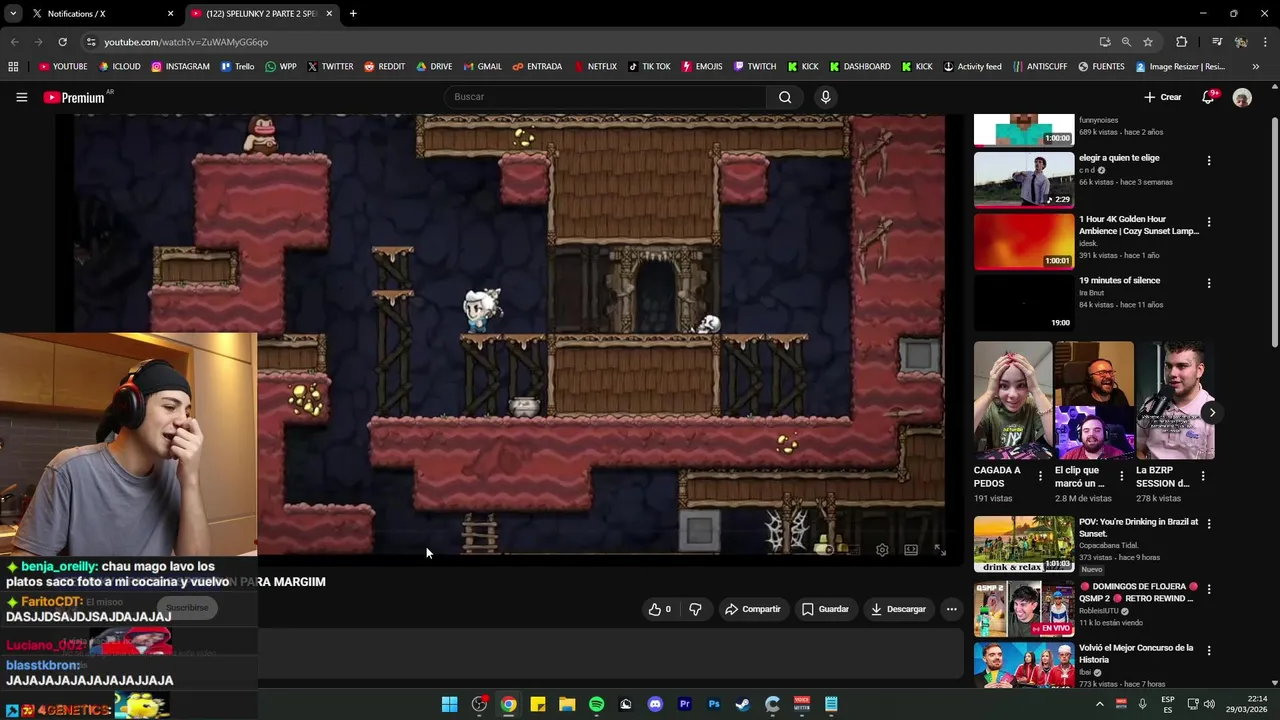The image size is (1280, 720).
Task: Open the new tab plus button
Action: [353, 14]
